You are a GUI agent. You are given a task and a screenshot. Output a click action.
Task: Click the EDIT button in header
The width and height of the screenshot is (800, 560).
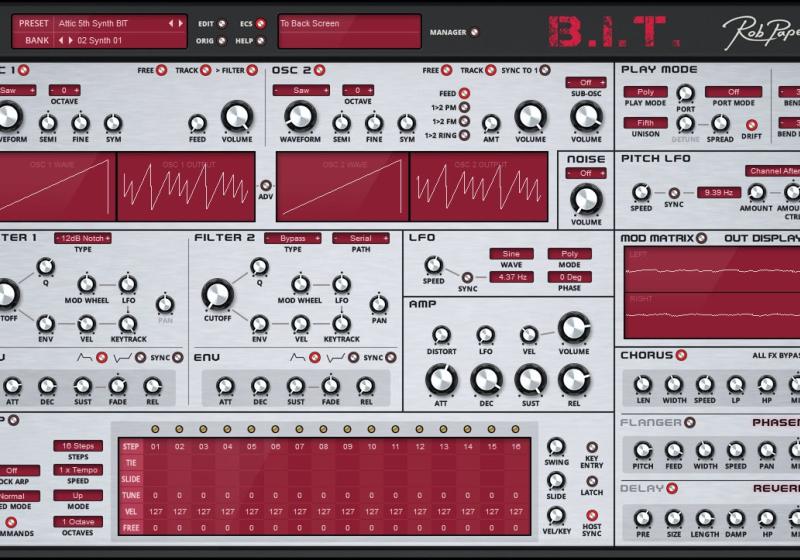point(221,23)
